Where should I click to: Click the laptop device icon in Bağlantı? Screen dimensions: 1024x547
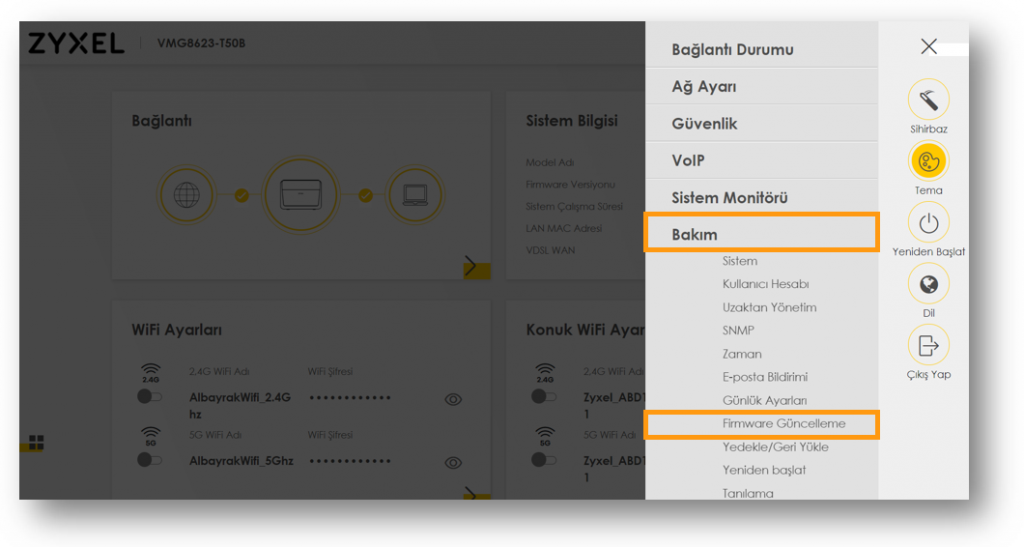tap(414, 194)
